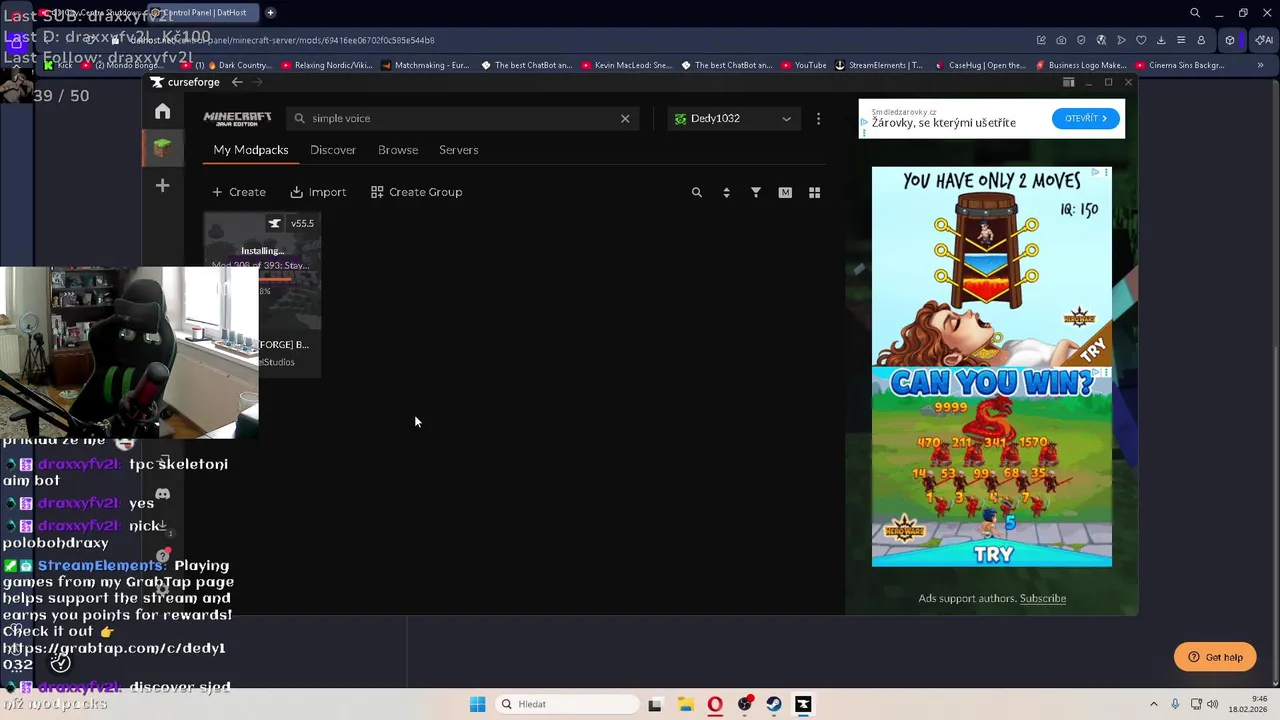Open the Subscribe link under ads
1280x720 pixels.
[x=1043, y=598]
